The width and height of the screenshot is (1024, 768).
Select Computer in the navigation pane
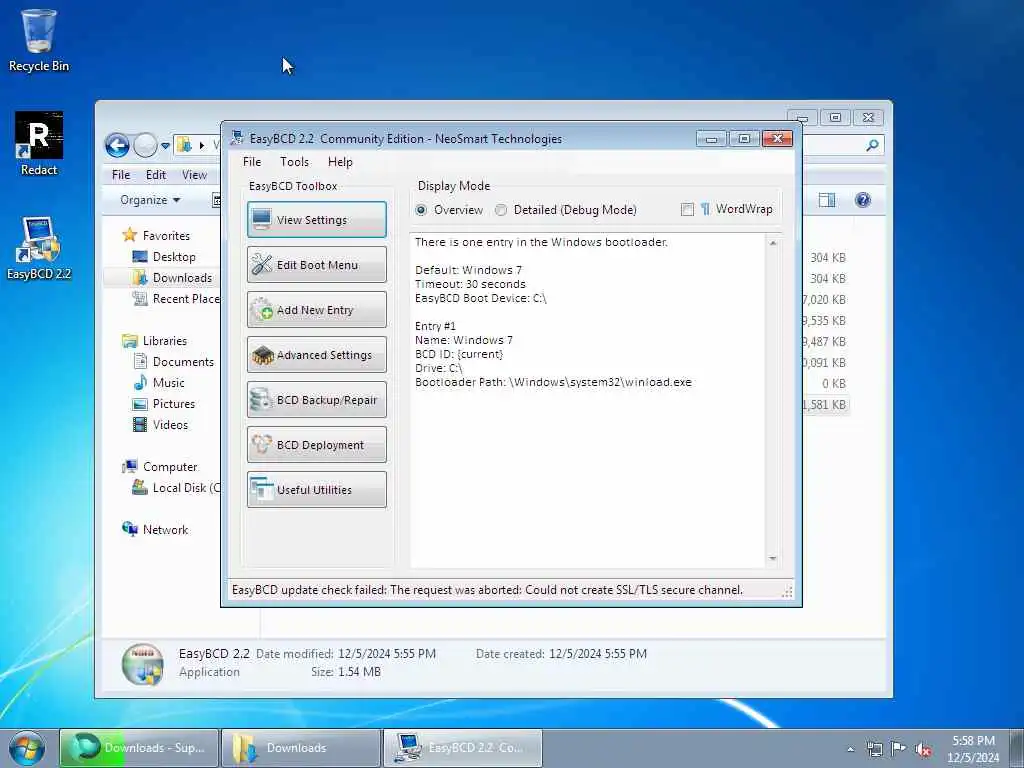160,467
